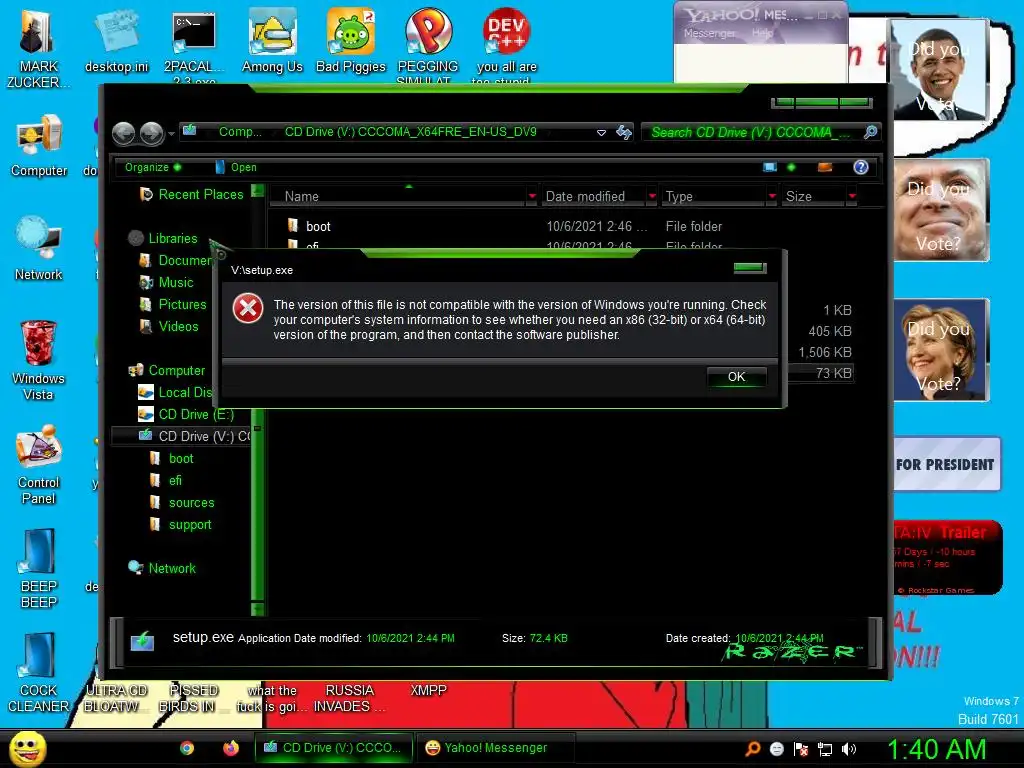Select the sources folder in navigation tree
Screen dimensions: 1024x768
pyautogui.click(x=182, y=502)
